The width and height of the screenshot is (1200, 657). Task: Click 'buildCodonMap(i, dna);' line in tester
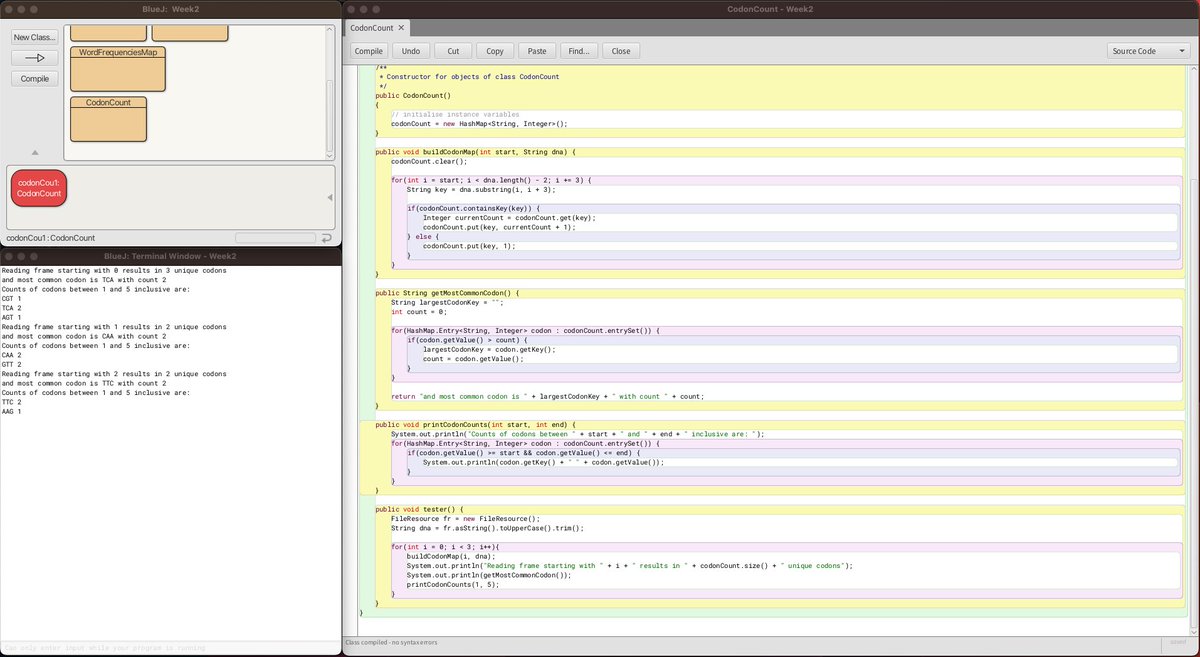pyautogui.click(x=451, y=556)
